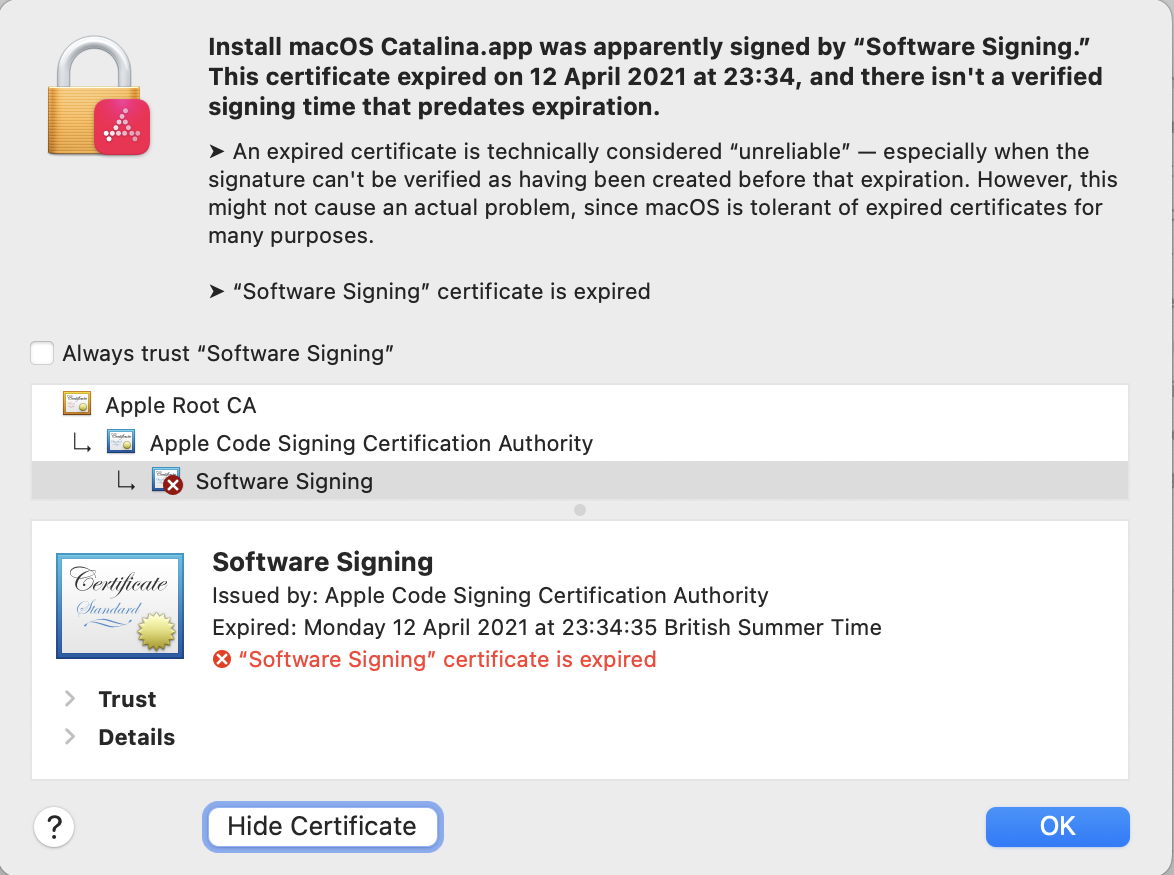The image size is (1174, 875).
Task: Click the Hide Certificate button
Action: (x=322, y=826)
